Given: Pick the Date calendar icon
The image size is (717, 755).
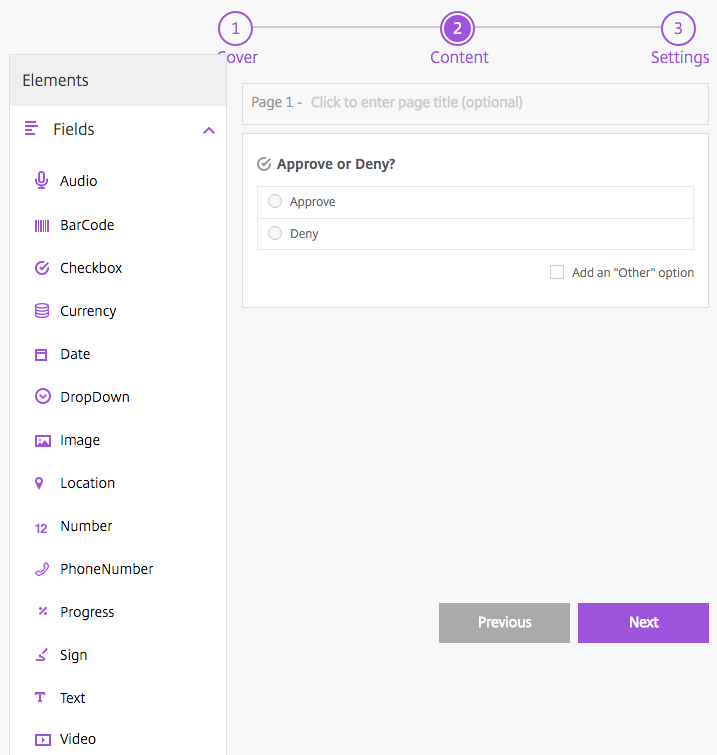Looking at the screenshot, I should point(42,354).
